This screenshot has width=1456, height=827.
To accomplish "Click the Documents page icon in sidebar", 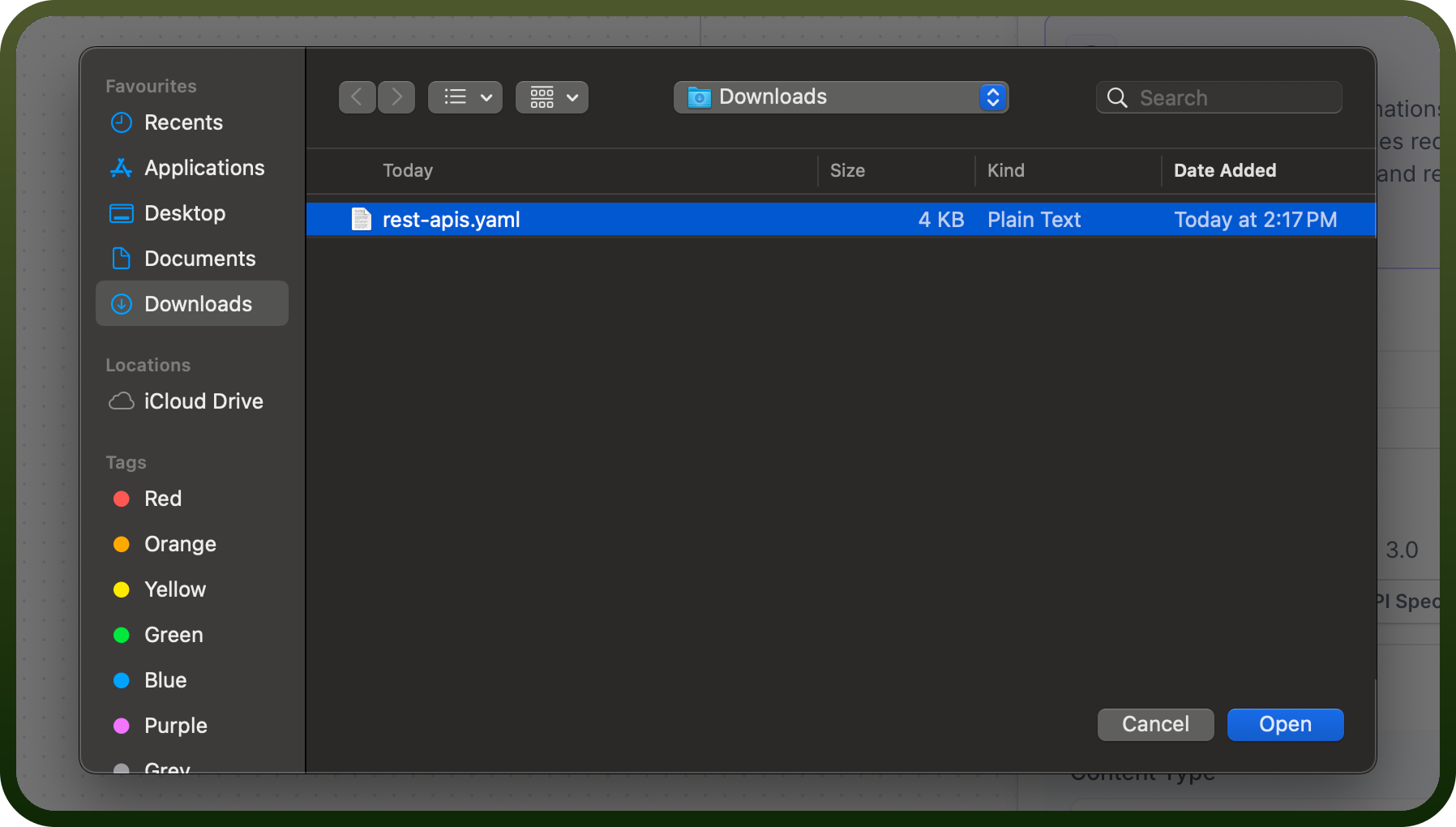I will 122,259.
